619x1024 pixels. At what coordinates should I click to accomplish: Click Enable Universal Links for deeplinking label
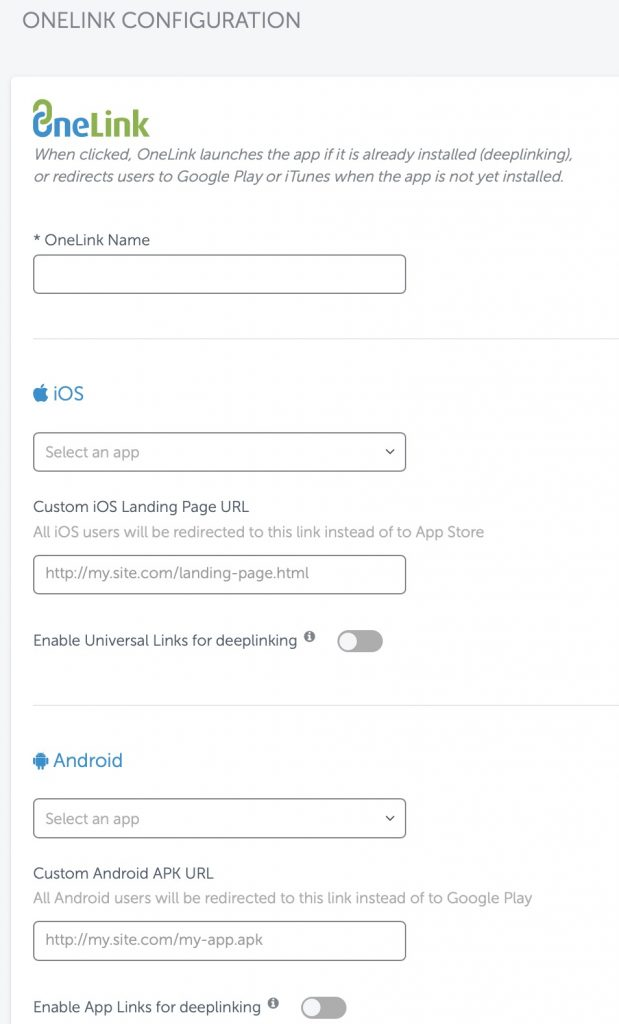tap(165, 641)
